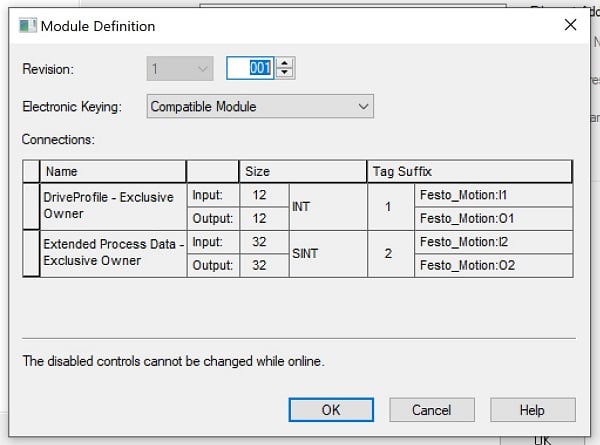
Task: Click the Festo_Motion:I2 tag cell
Action: coord(494,242)
